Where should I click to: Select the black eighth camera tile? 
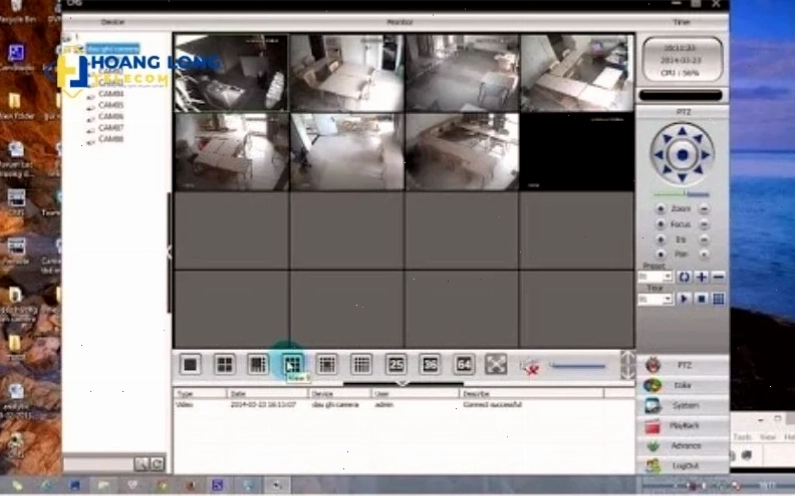click(577, 152)
